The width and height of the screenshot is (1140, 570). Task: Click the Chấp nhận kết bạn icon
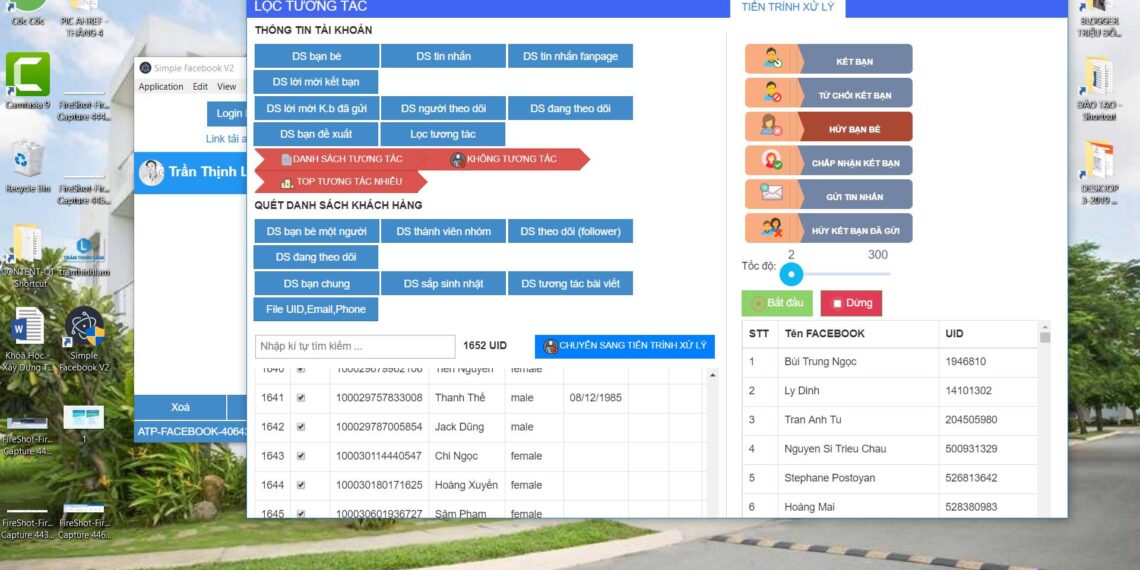(x=772, y=160)
